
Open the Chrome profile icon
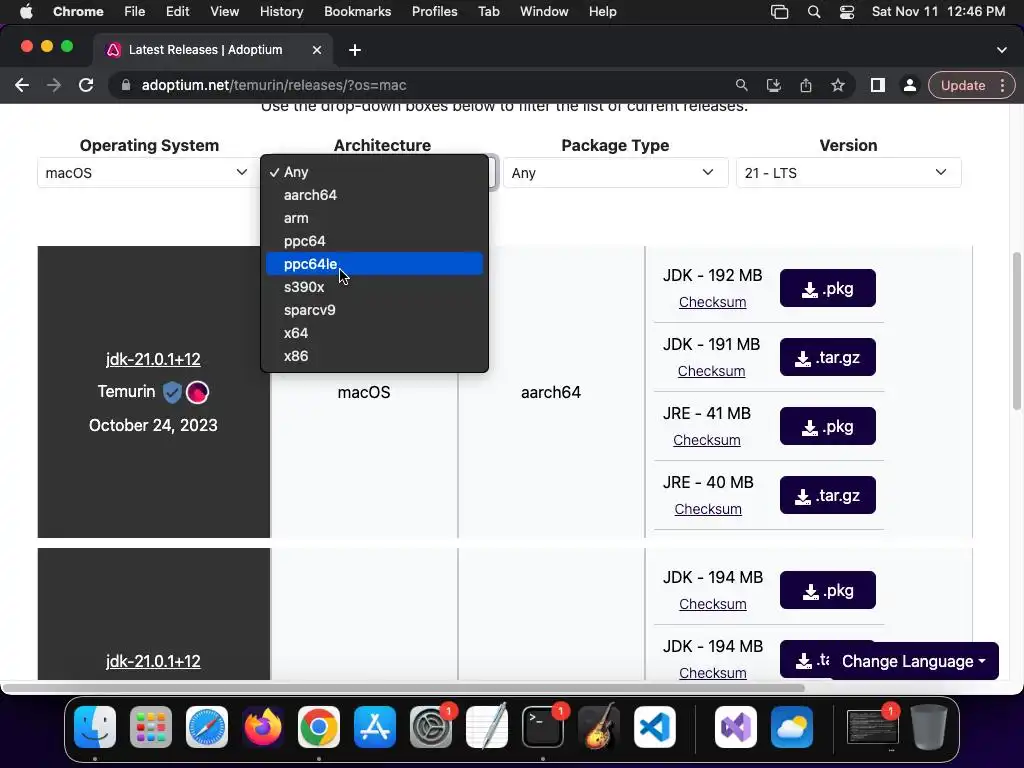click(x=909, y=86)
